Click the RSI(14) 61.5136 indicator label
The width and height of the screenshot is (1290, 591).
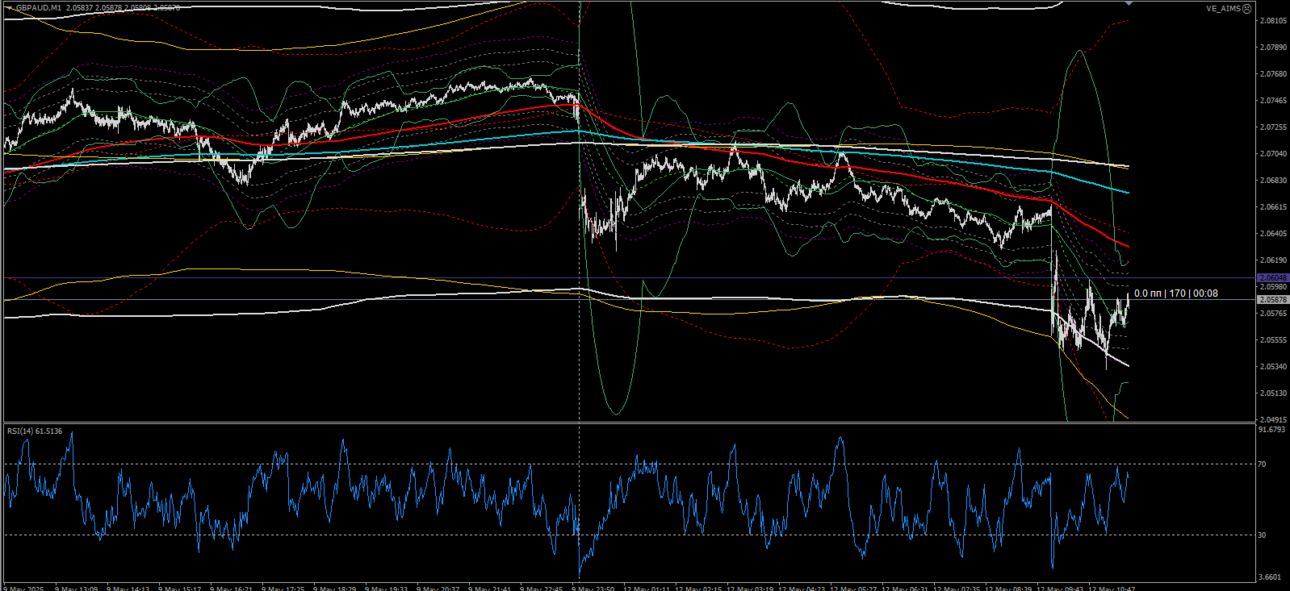(x=35, y=431)
